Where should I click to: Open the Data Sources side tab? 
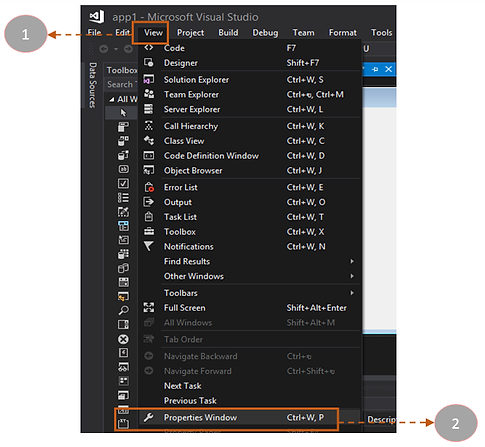(92, 85)
